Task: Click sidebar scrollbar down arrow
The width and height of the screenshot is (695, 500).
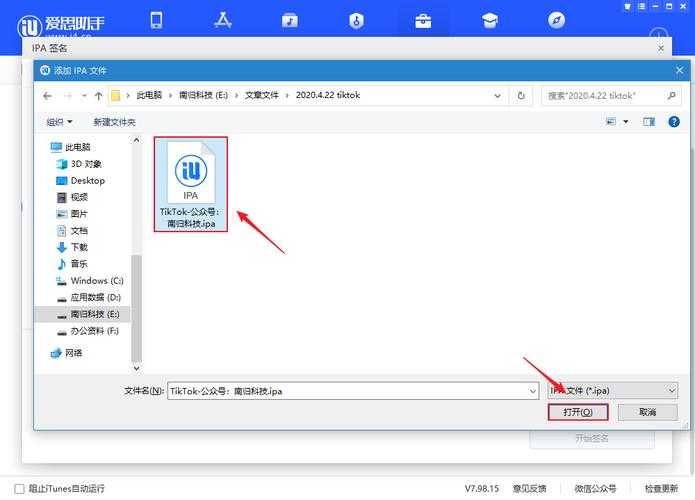Action: (137, 368)
